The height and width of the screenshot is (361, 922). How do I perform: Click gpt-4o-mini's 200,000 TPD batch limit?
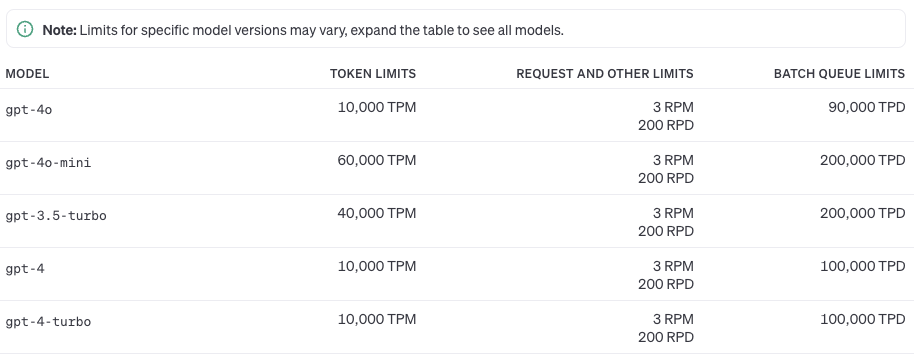[863, 160]
